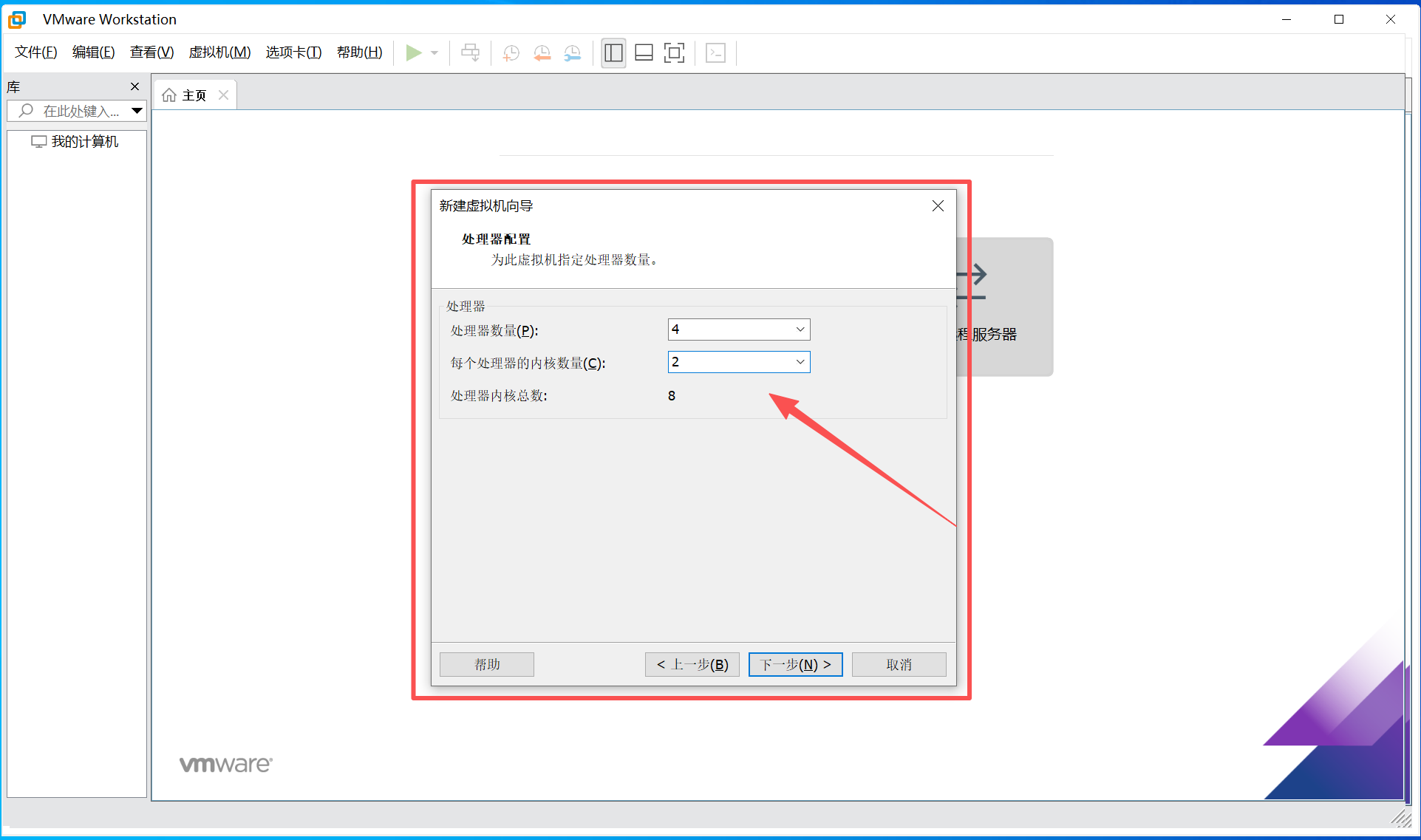Click the green power on play icon

[x=413, y=52]
